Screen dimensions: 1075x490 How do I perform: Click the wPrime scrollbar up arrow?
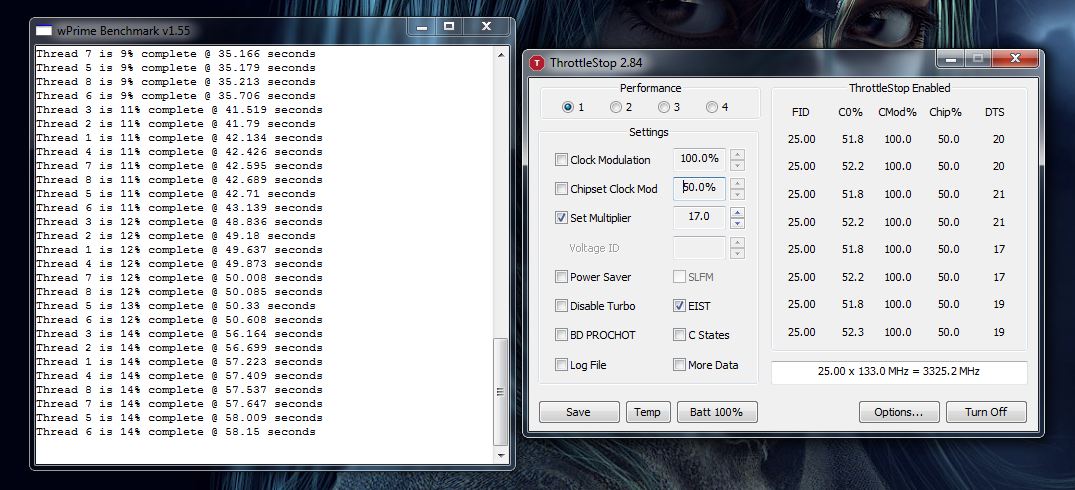point(501,54)
